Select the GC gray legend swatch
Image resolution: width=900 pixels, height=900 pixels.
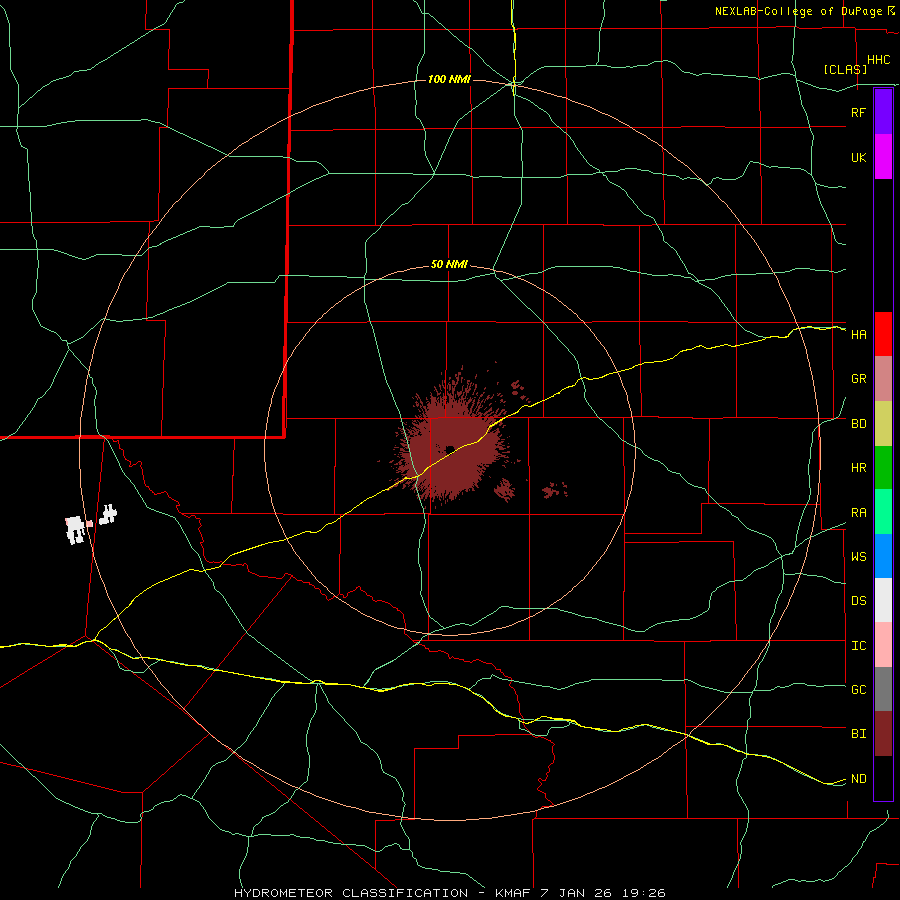(883, 689)
